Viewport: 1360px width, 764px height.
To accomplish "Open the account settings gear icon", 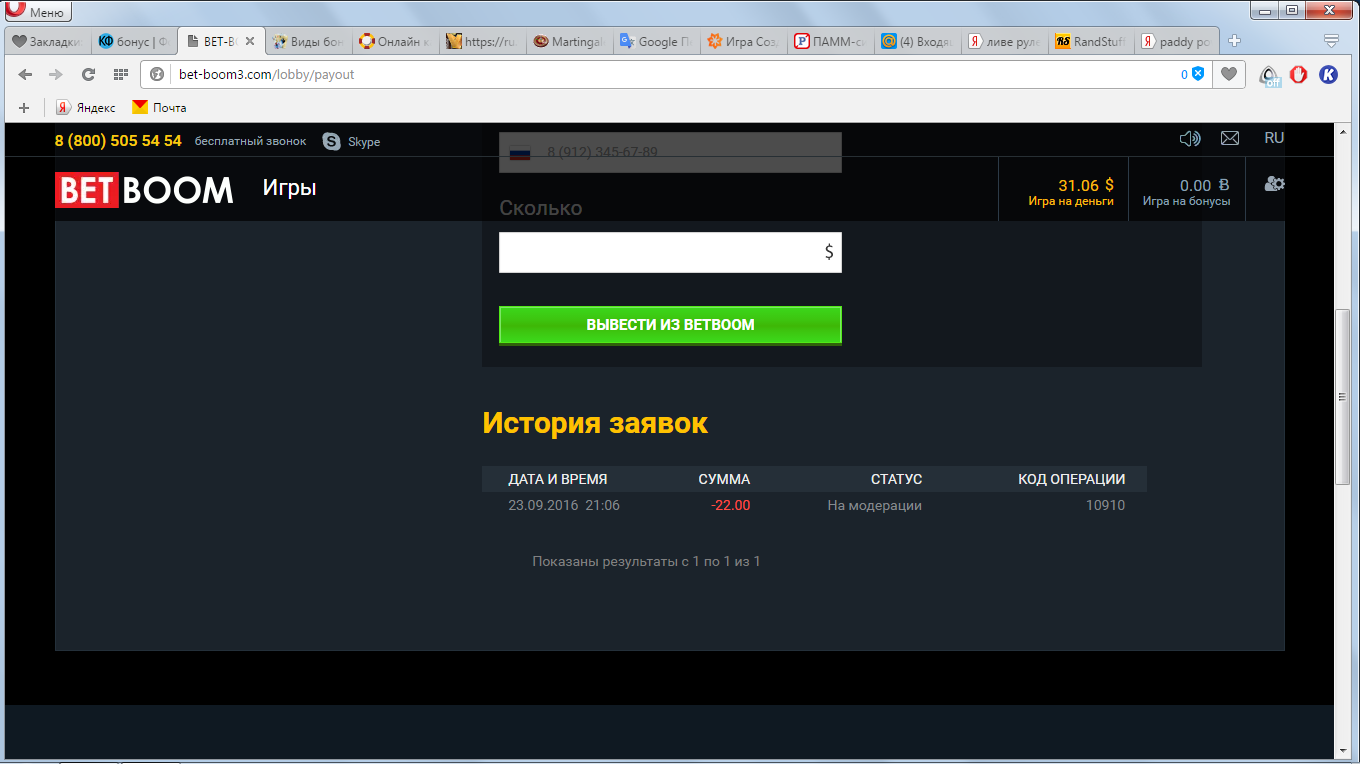I will (x=1275, y=184).
